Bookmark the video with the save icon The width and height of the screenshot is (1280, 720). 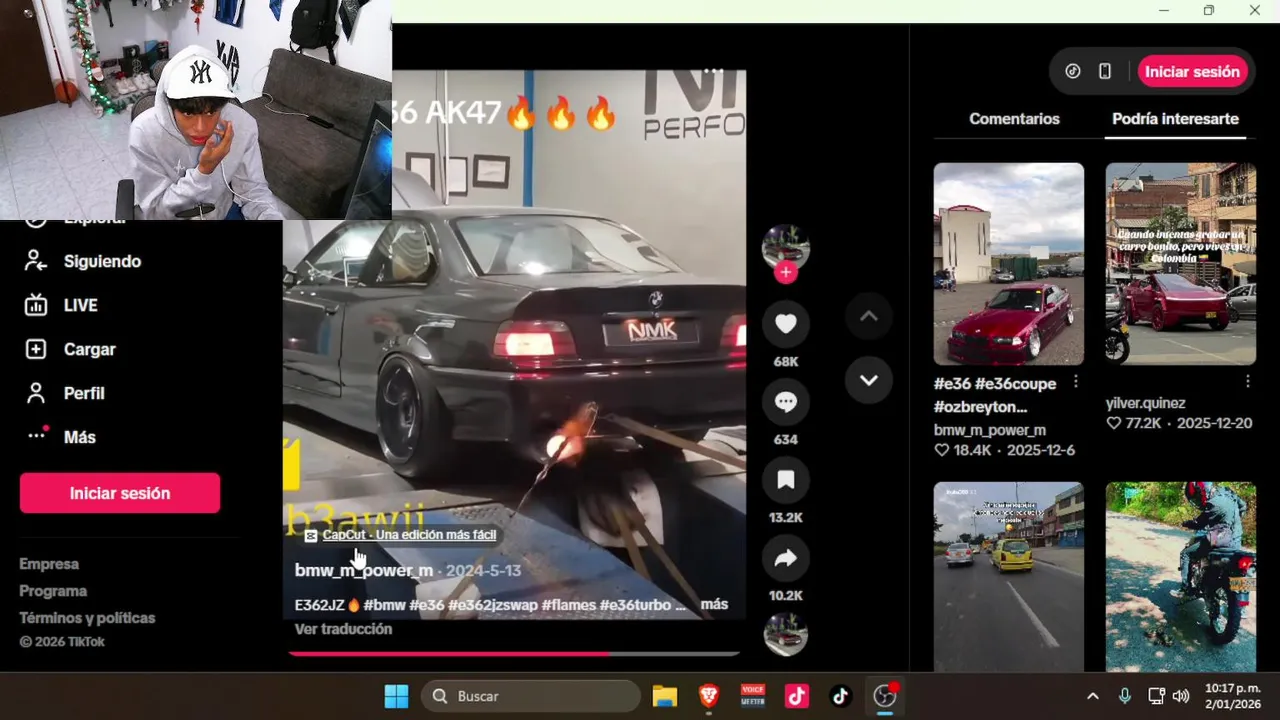tap(786, 480)
